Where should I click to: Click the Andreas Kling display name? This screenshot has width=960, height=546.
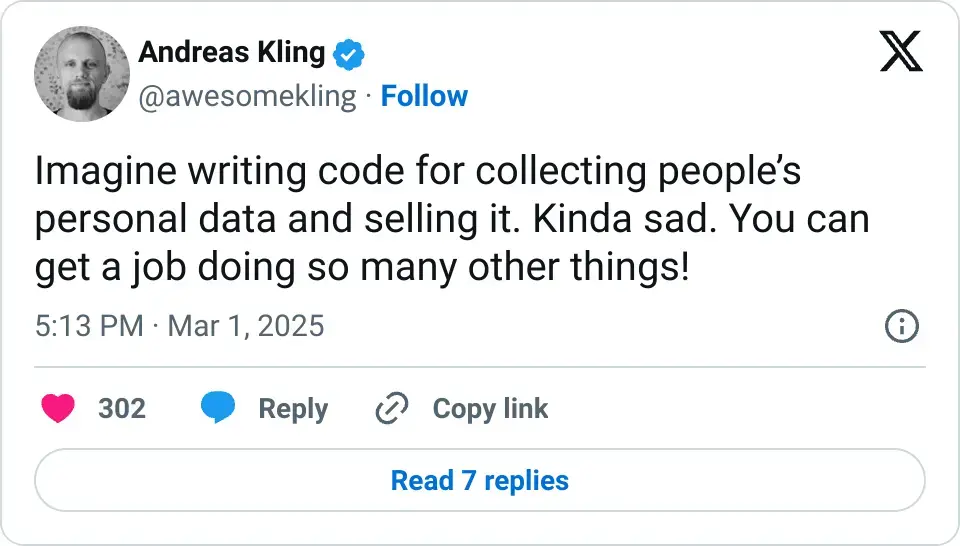tap(232, 53)
